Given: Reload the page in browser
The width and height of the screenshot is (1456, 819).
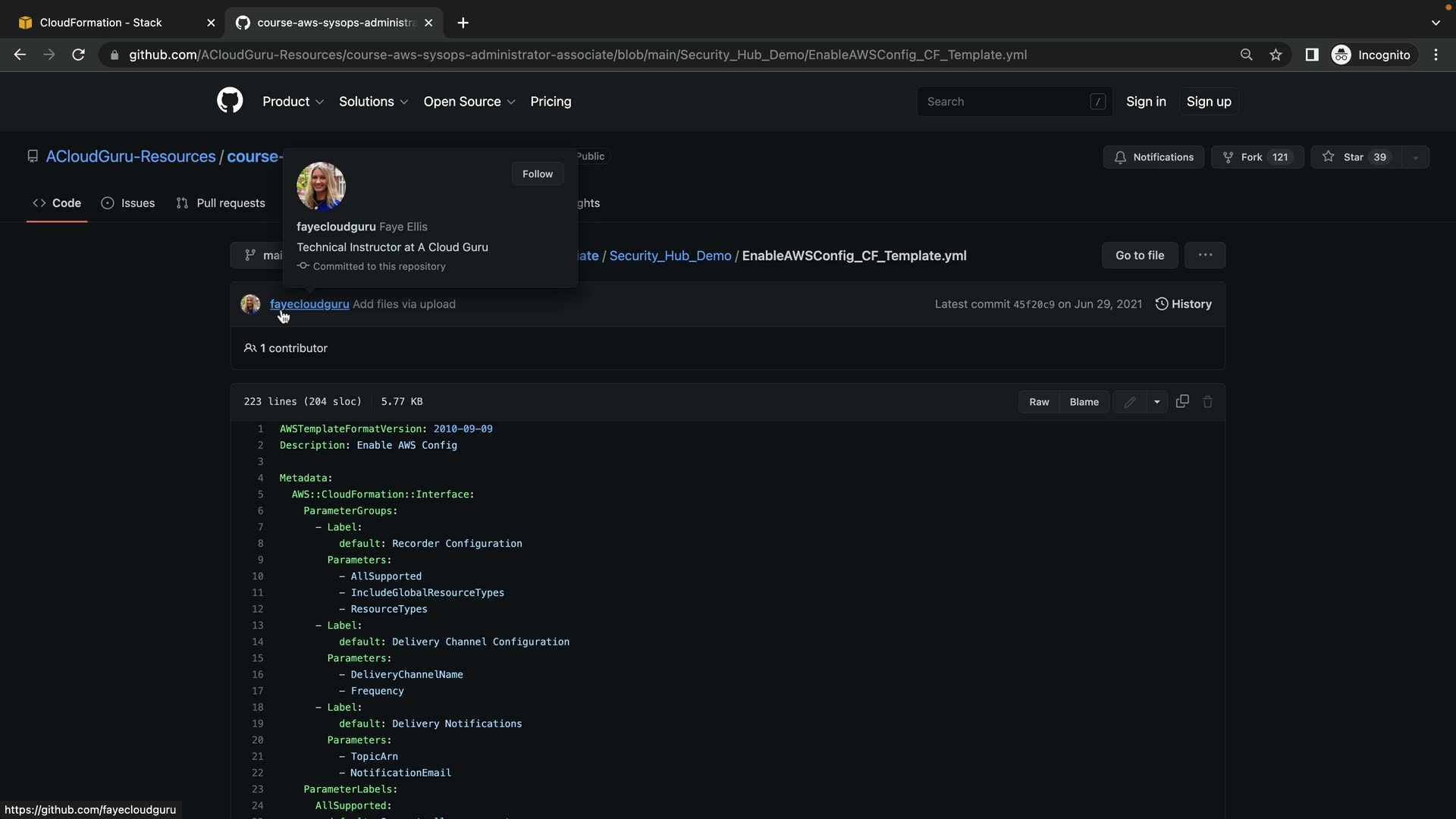Looking at the screenshot, I should pyautogui.click(x=78, y=55).
